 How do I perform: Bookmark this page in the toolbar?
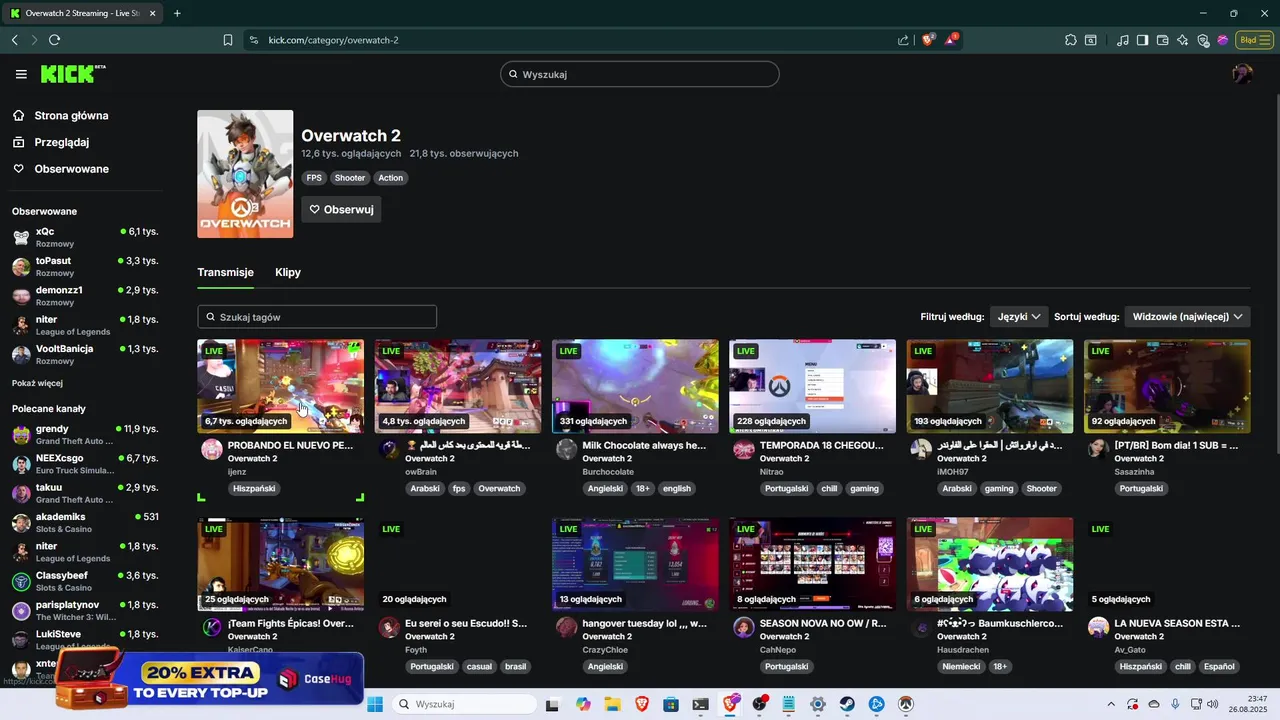tap(228, 40)
